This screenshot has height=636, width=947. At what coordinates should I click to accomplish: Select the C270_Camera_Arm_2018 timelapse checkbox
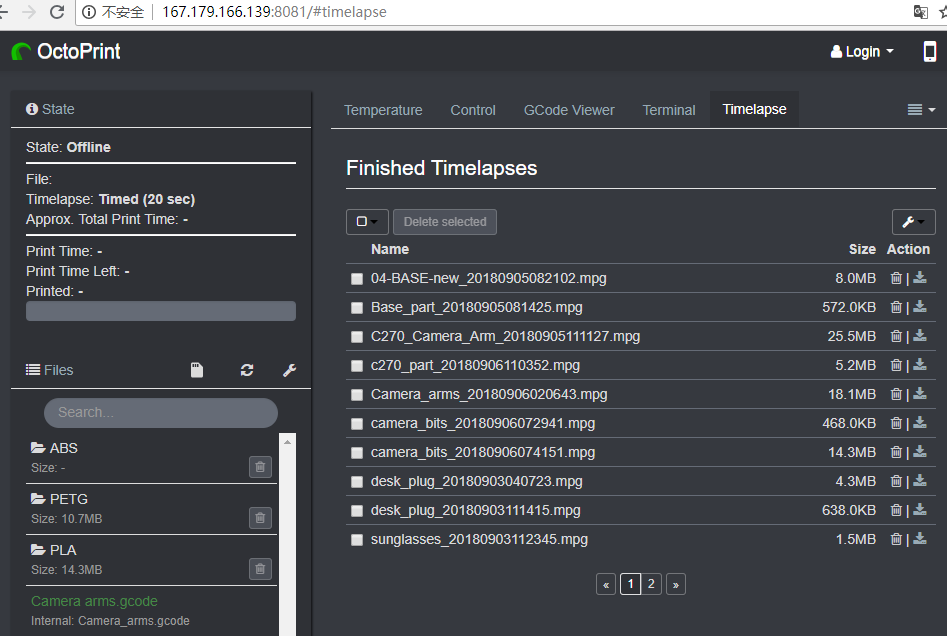(x=357, y=336)
